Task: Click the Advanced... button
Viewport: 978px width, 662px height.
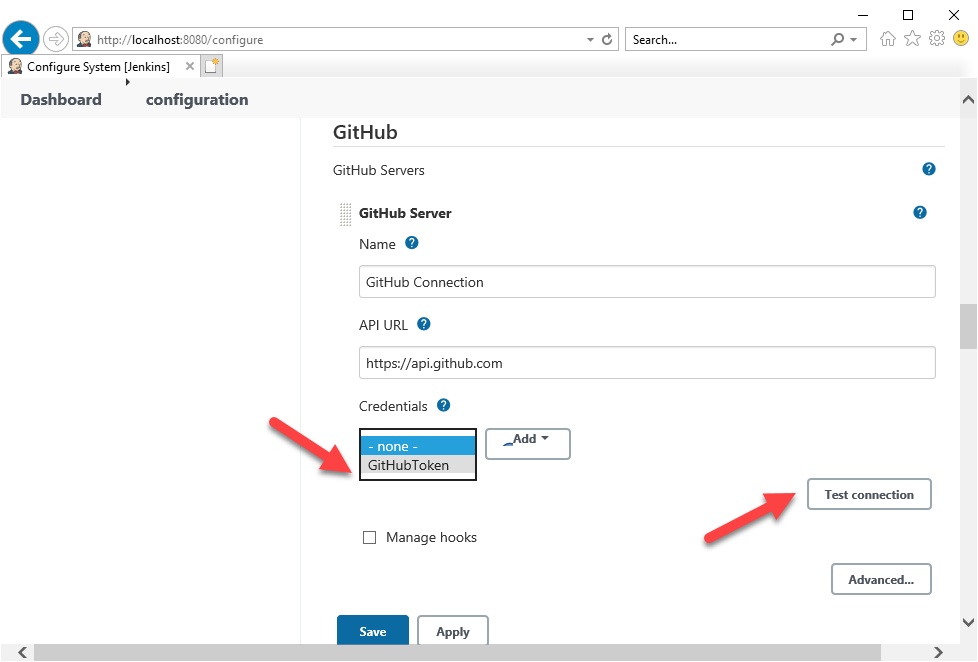Action: pyautogui.click(x=881, y=579)
